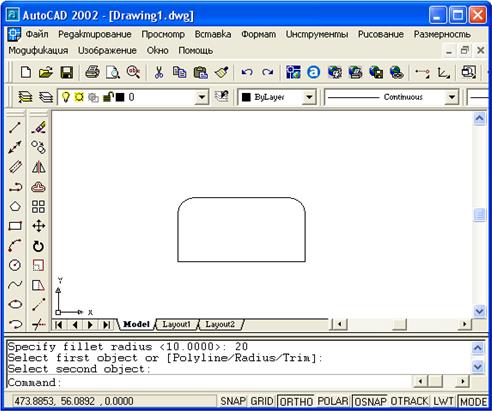Click the black layer 0 color square

pos(120,97)
